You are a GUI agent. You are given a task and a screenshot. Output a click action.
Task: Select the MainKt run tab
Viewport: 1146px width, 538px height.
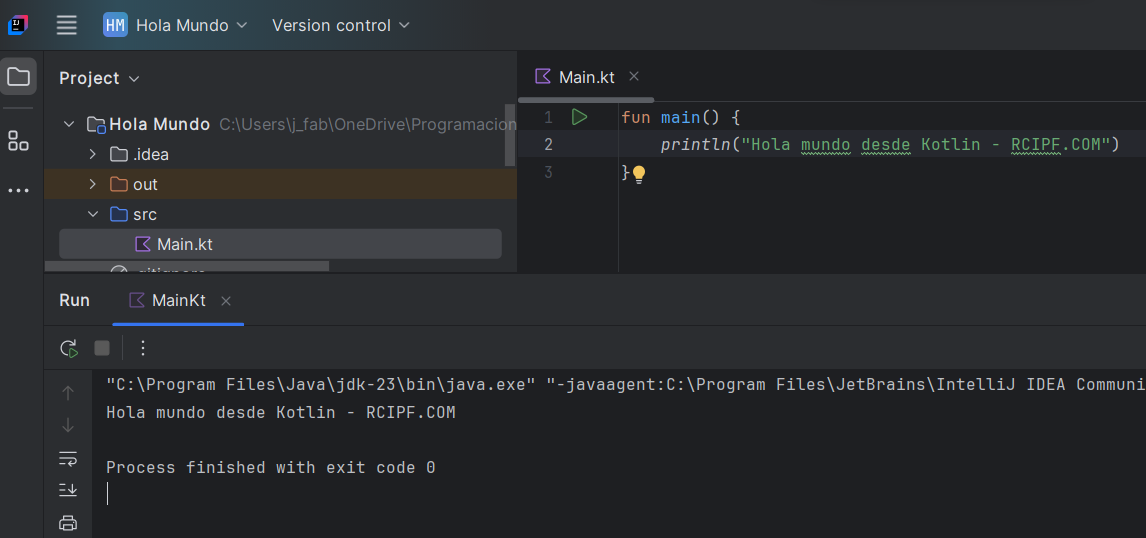click(x=178, y=300)
